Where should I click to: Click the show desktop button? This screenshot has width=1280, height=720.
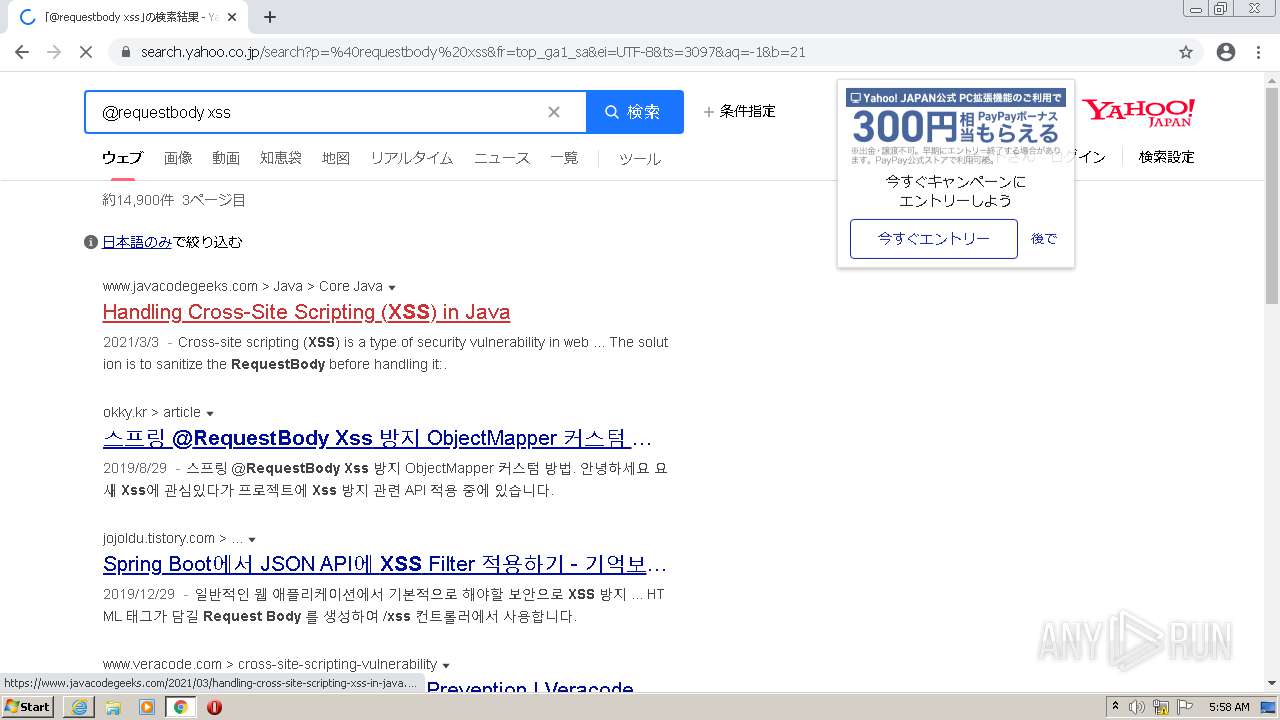tap(1270, 707)
